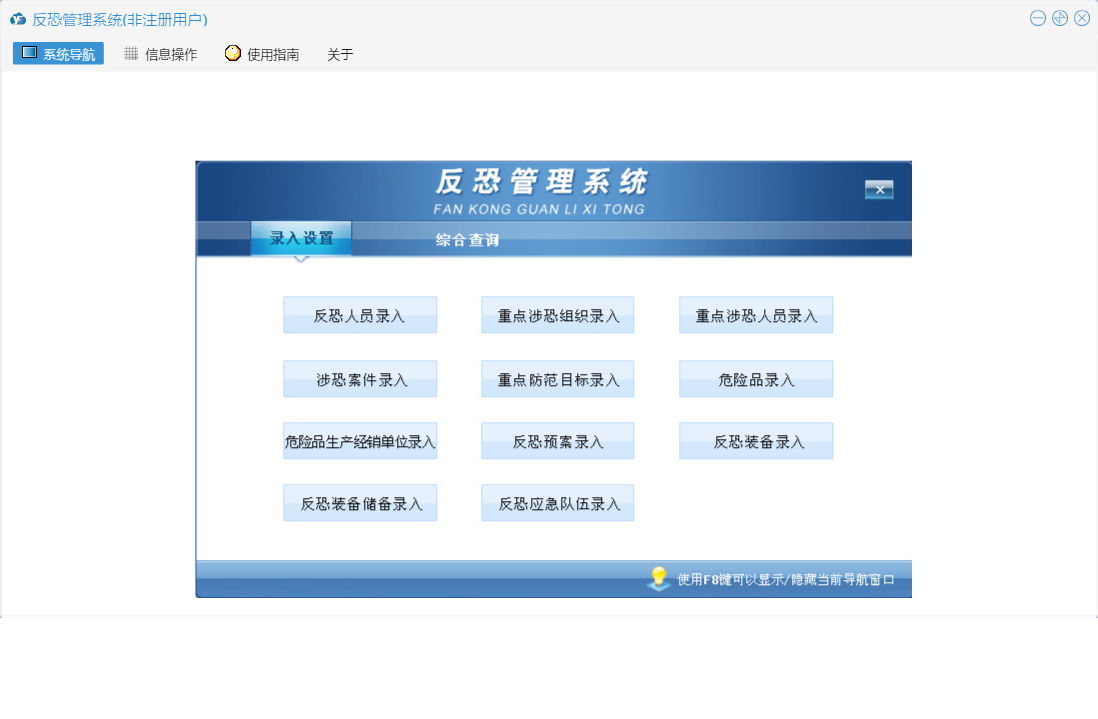Open the 危险品录入 form
Viewport: 1098px width, 719px height.
pyautogui.click(x=756, y=380)
